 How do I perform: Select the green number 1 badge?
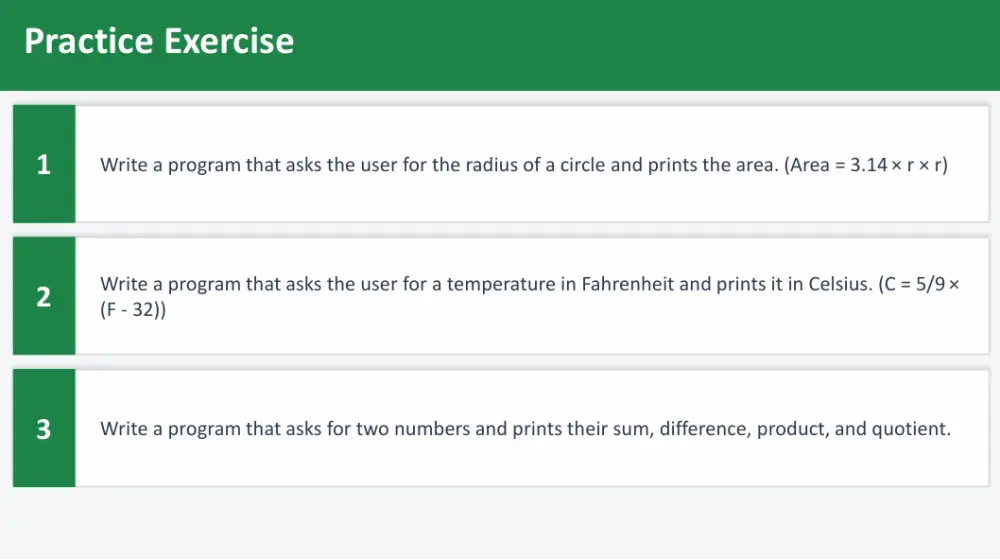point(44,164)
